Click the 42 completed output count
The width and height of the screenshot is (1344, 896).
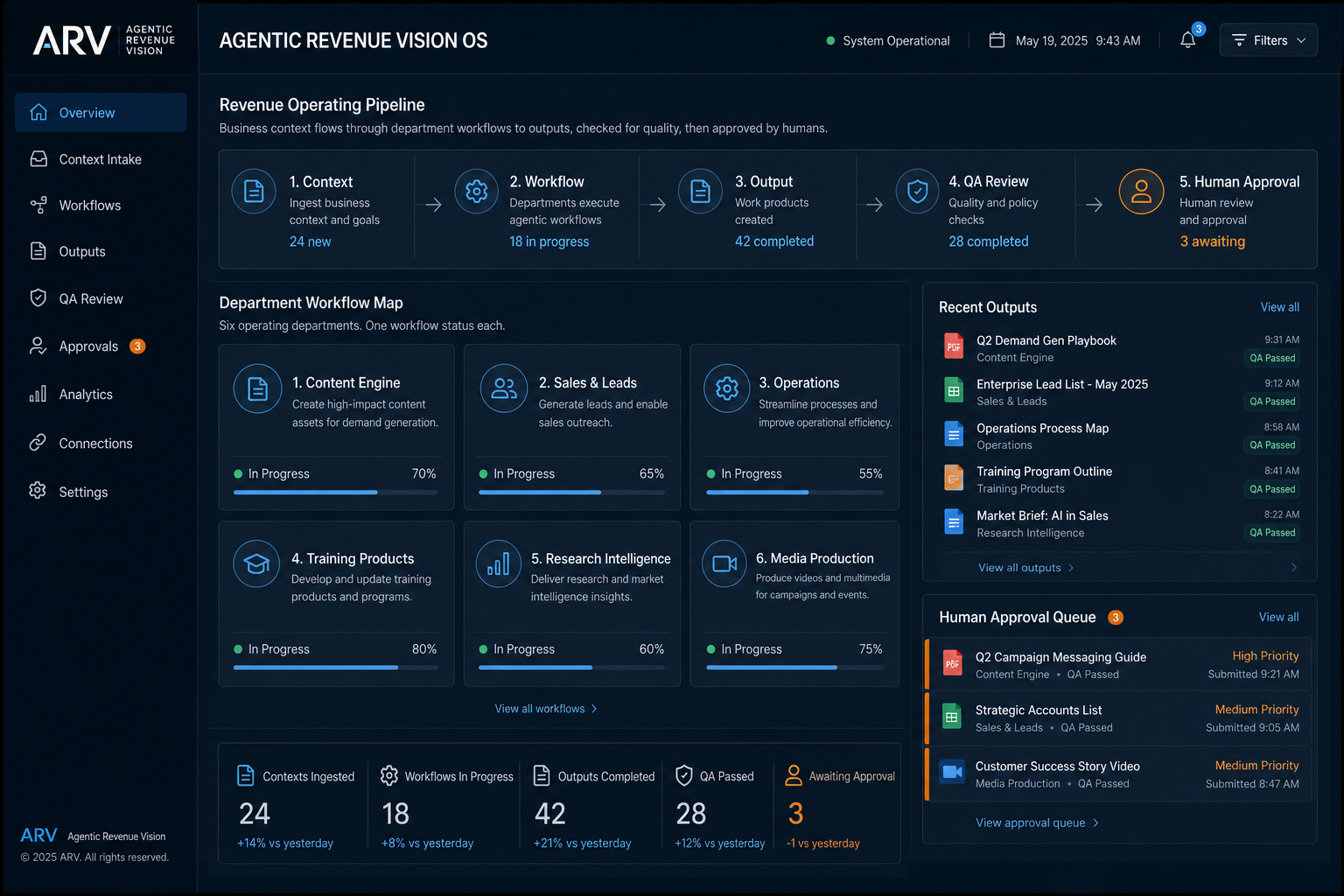coord(774,241)
